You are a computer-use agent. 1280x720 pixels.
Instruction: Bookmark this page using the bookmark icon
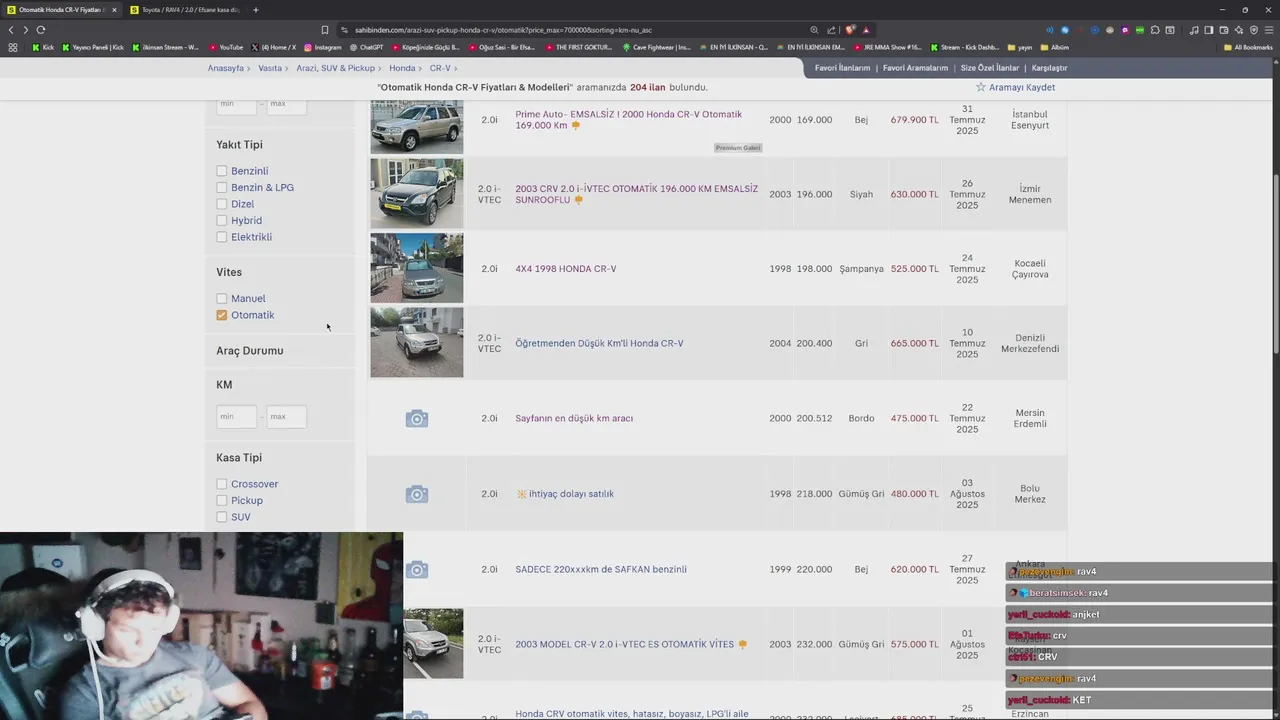click(x=325, y=30)
